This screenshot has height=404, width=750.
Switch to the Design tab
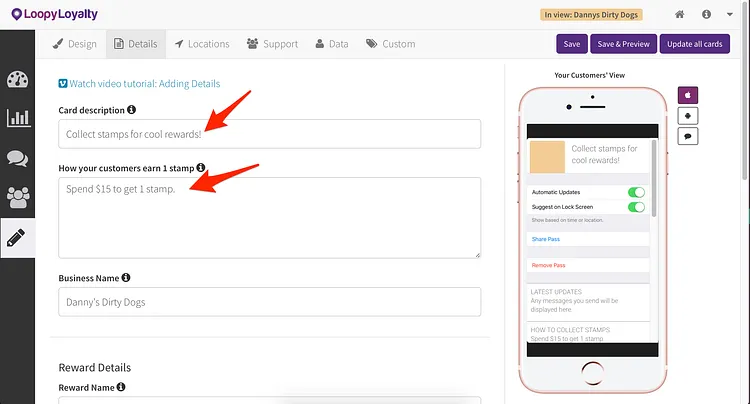tap(75, 44)
